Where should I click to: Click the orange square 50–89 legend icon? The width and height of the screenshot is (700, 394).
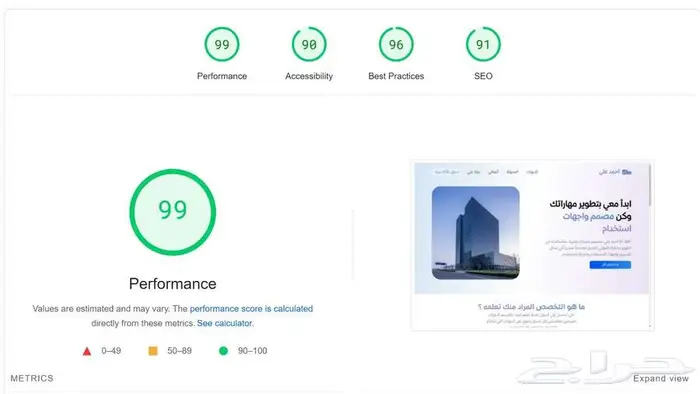pyautogui.click(x=153, y=351)
